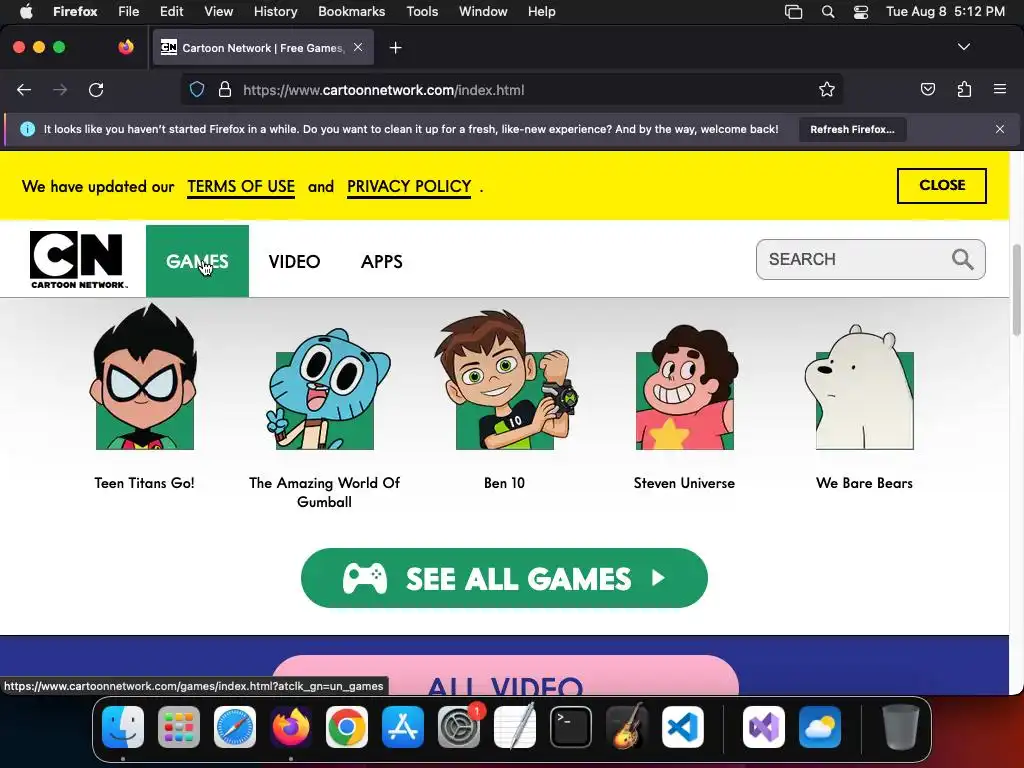Select the GAMES navigation tab
Viewport: 1024px width, 768px height.
pyautogui.click(x=197, y=261)
